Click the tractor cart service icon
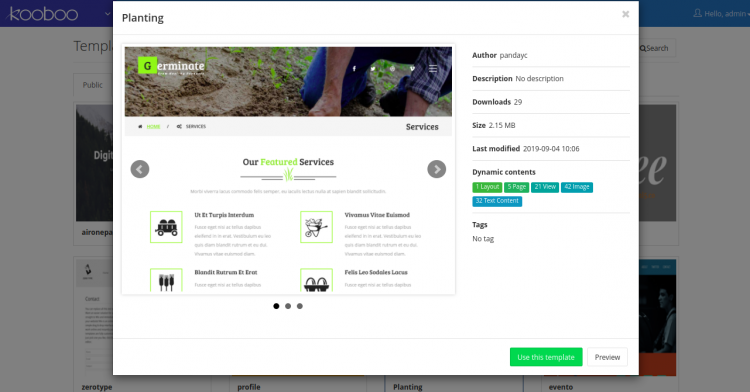The height and width of the screenshot is (392, 750). (x=166, y=227)
